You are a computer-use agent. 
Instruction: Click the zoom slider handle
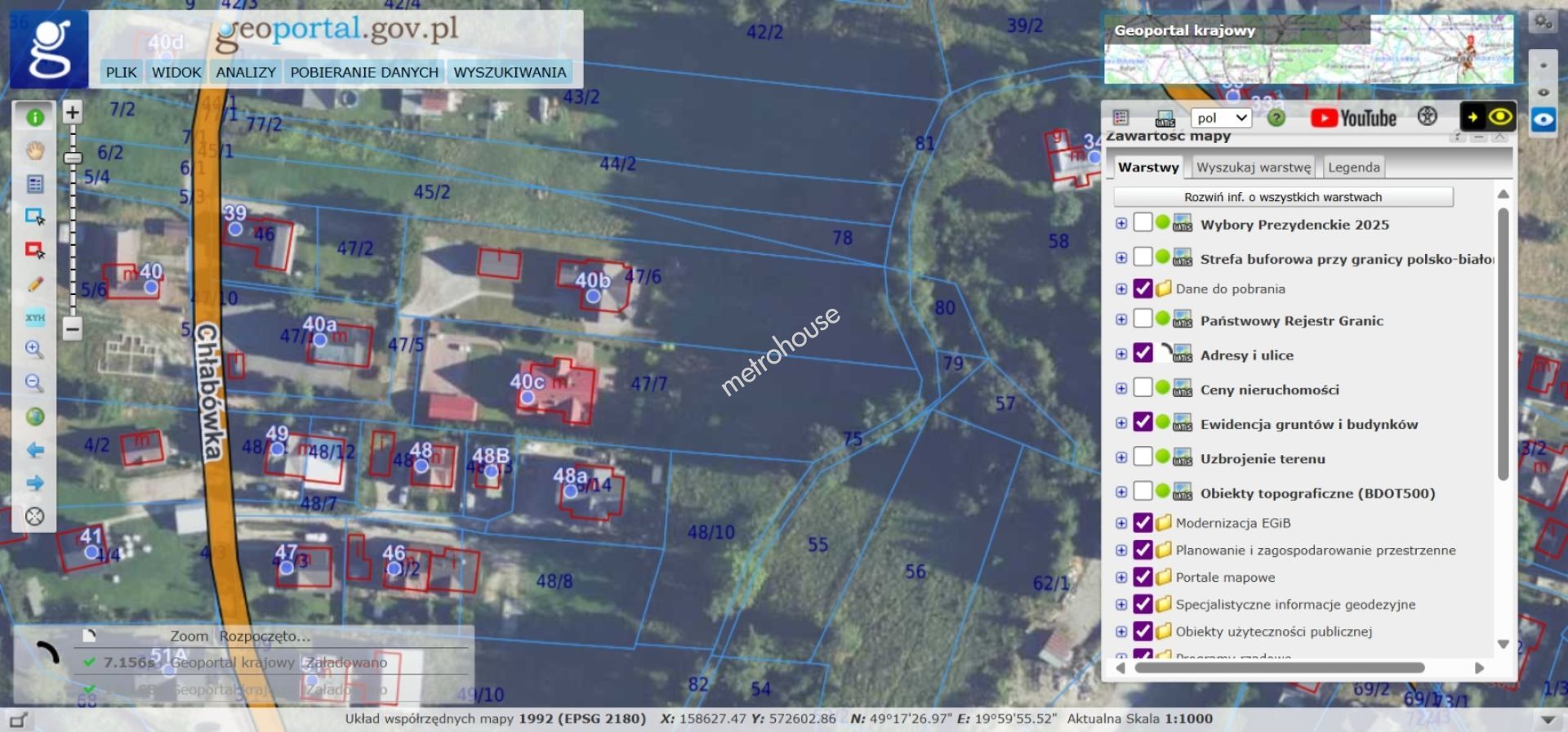(x=73, y=158)
